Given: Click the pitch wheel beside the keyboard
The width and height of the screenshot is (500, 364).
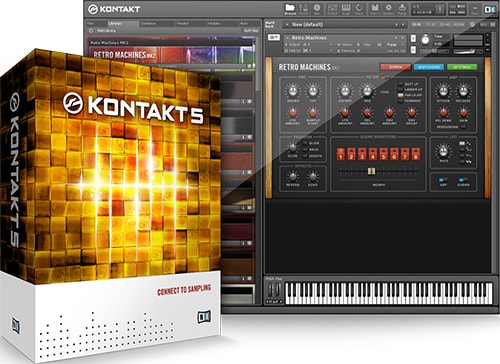Looking at the screenshot, I should [271, 289].
